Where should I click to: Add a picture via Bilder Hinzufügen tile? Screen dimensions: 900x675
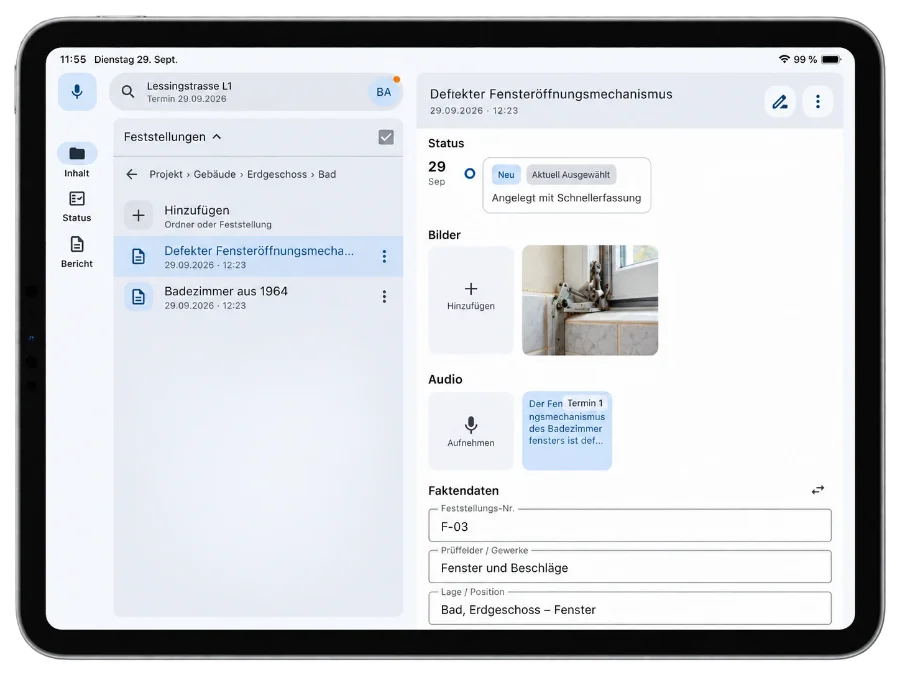tap(471, 300)
